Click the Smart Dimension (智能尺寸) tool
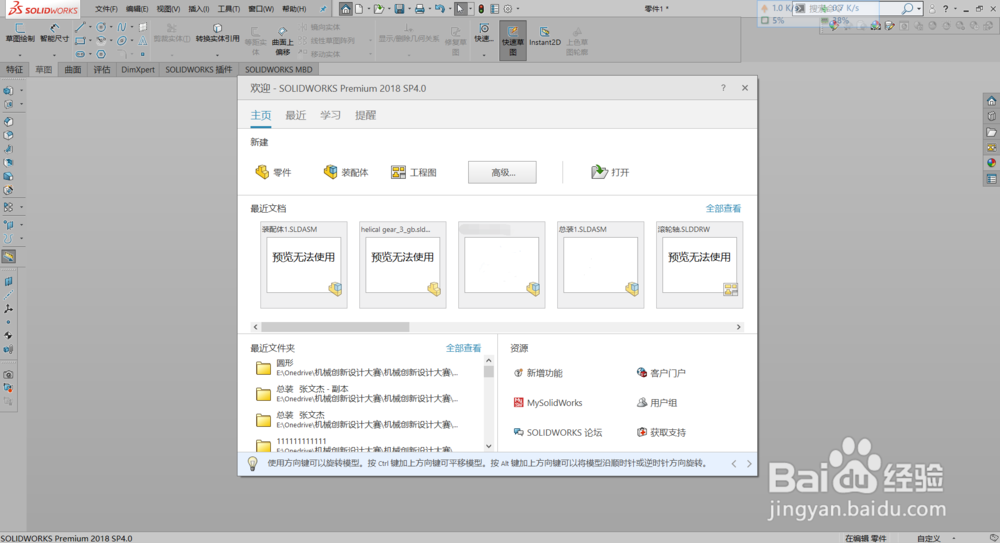The width and height of the screenshot is (1000, 543). [x=55, y=33]
